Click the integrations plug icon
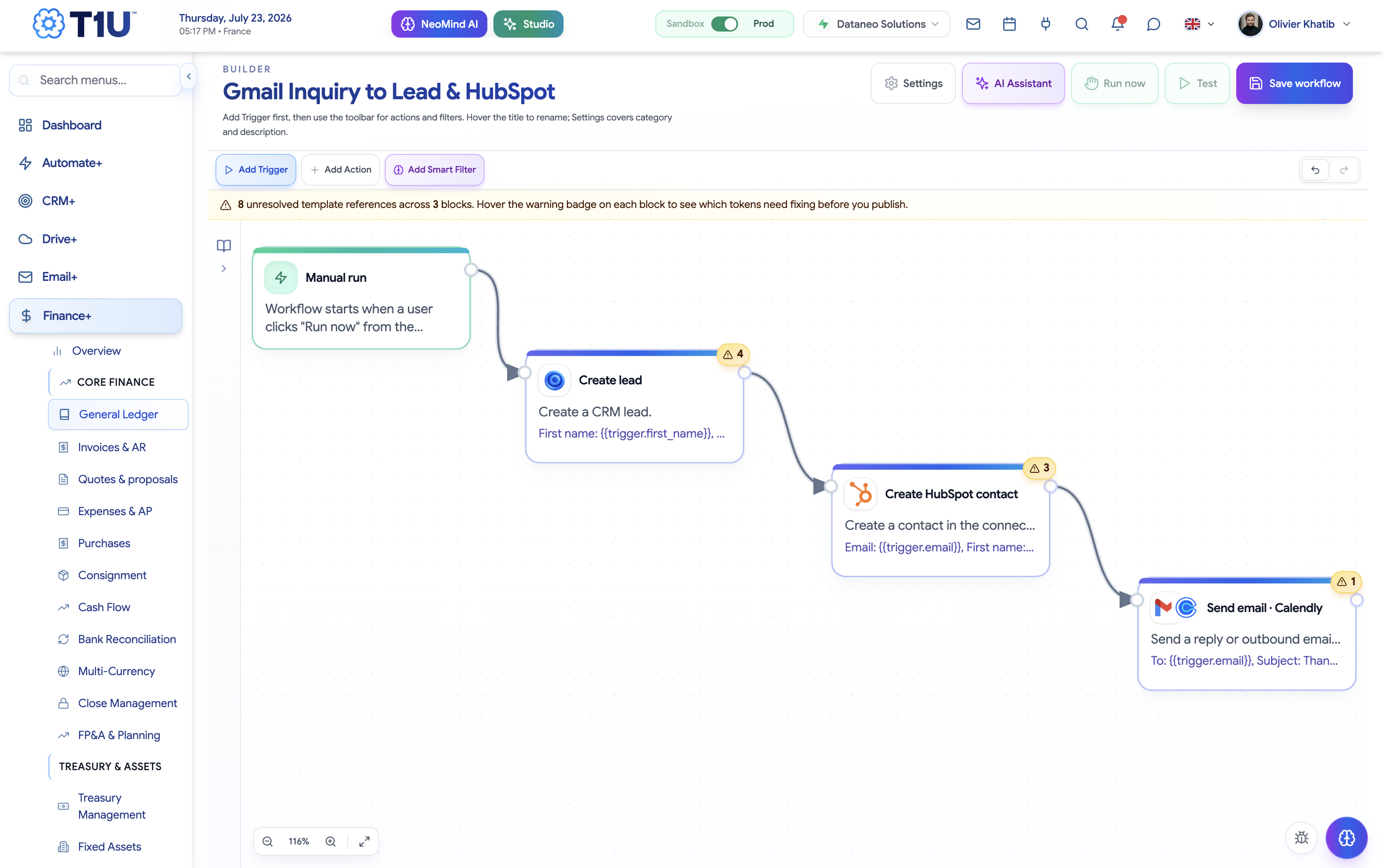Image resolution: width=1383 pixels, height=868 pixels. [1045, 24]
